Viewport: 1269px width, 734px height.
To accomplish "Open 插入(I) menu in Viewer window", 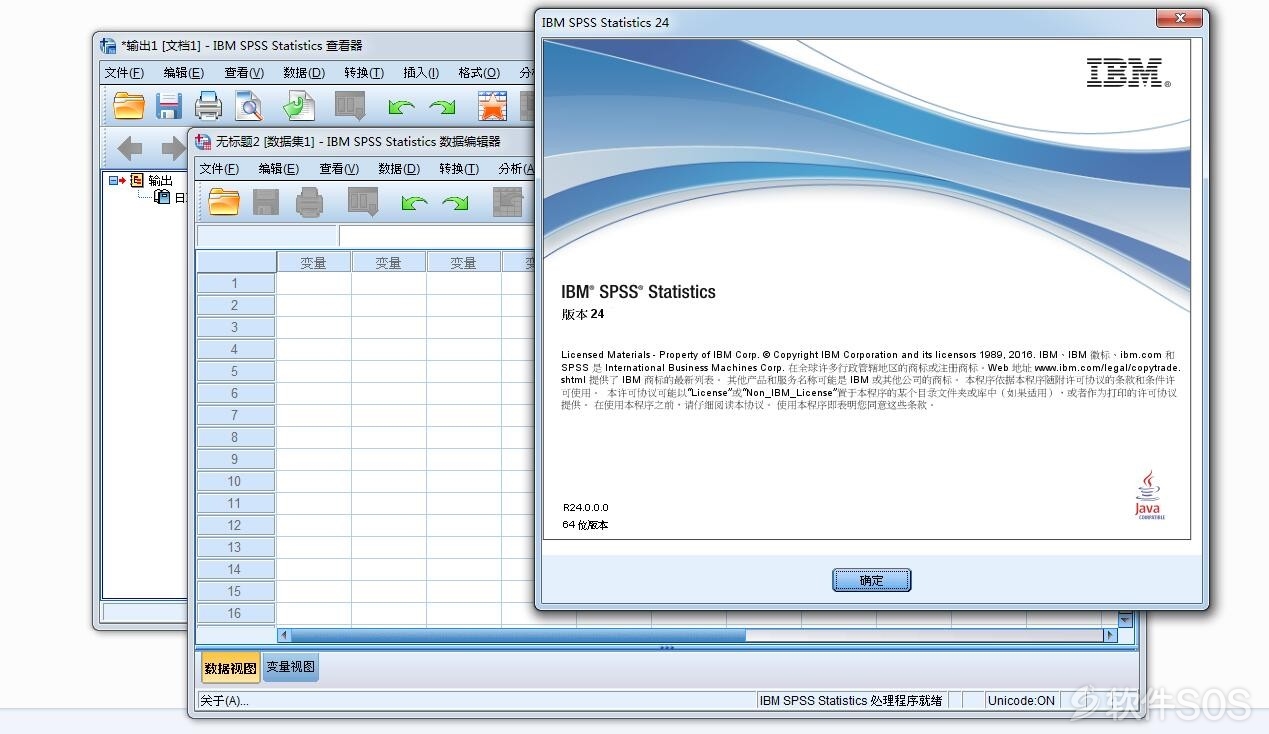I will (421, 73).
